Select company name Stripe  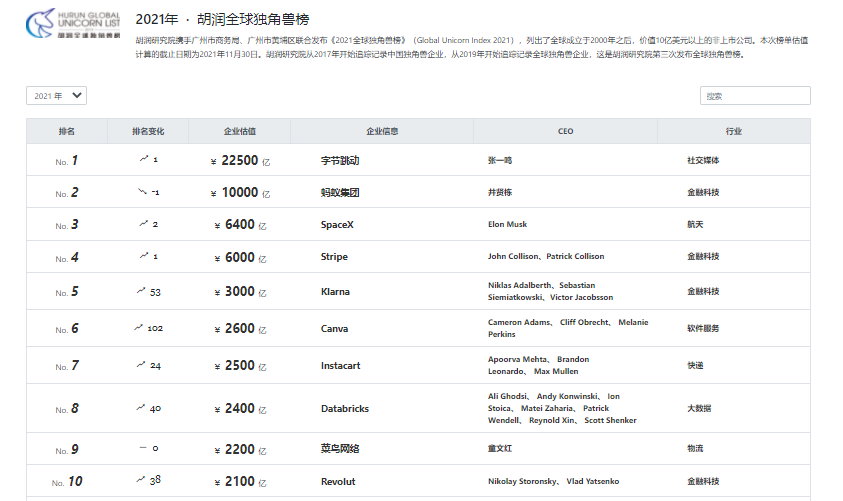[334, 257]
